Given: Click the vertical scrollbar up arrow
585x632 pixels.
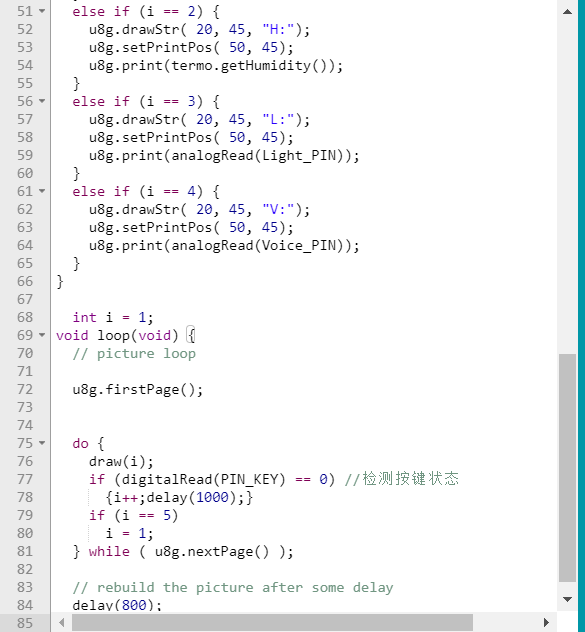Looking at the screenshot, I should point(567,12).
